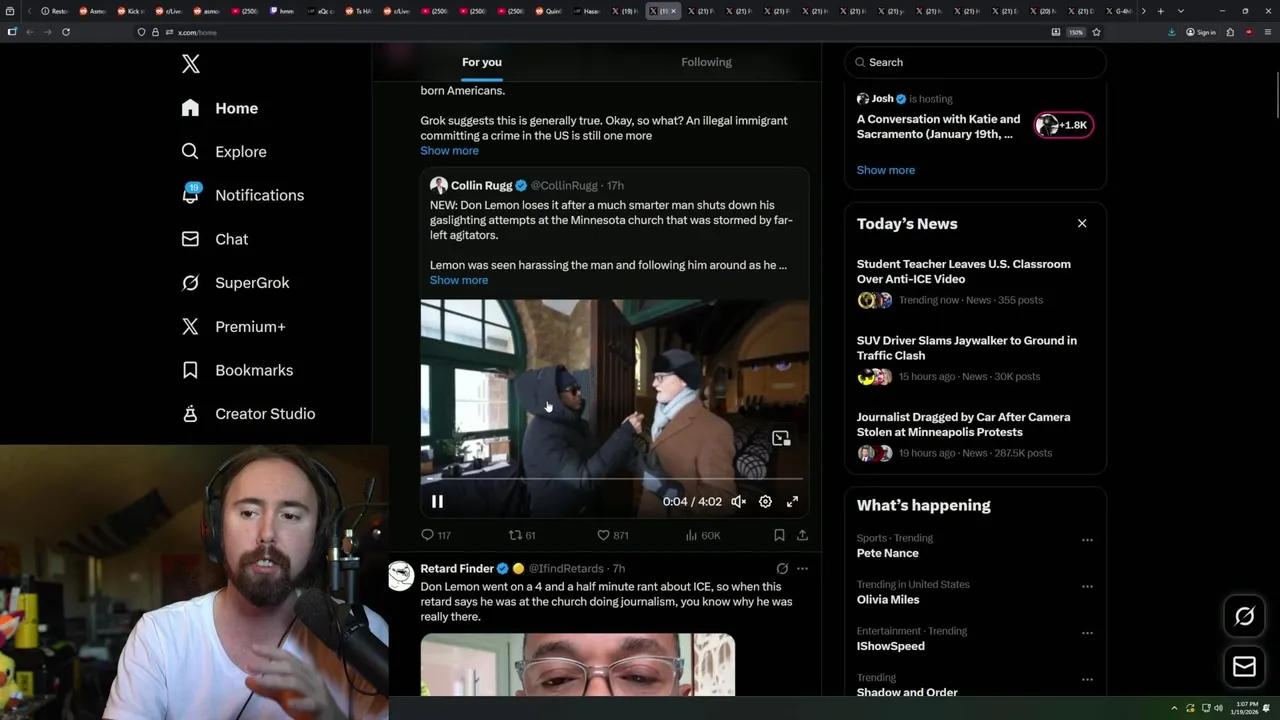The image size is (1280, 720).
Task: Unmute the video with speaker icon
Action: point(738,502)
